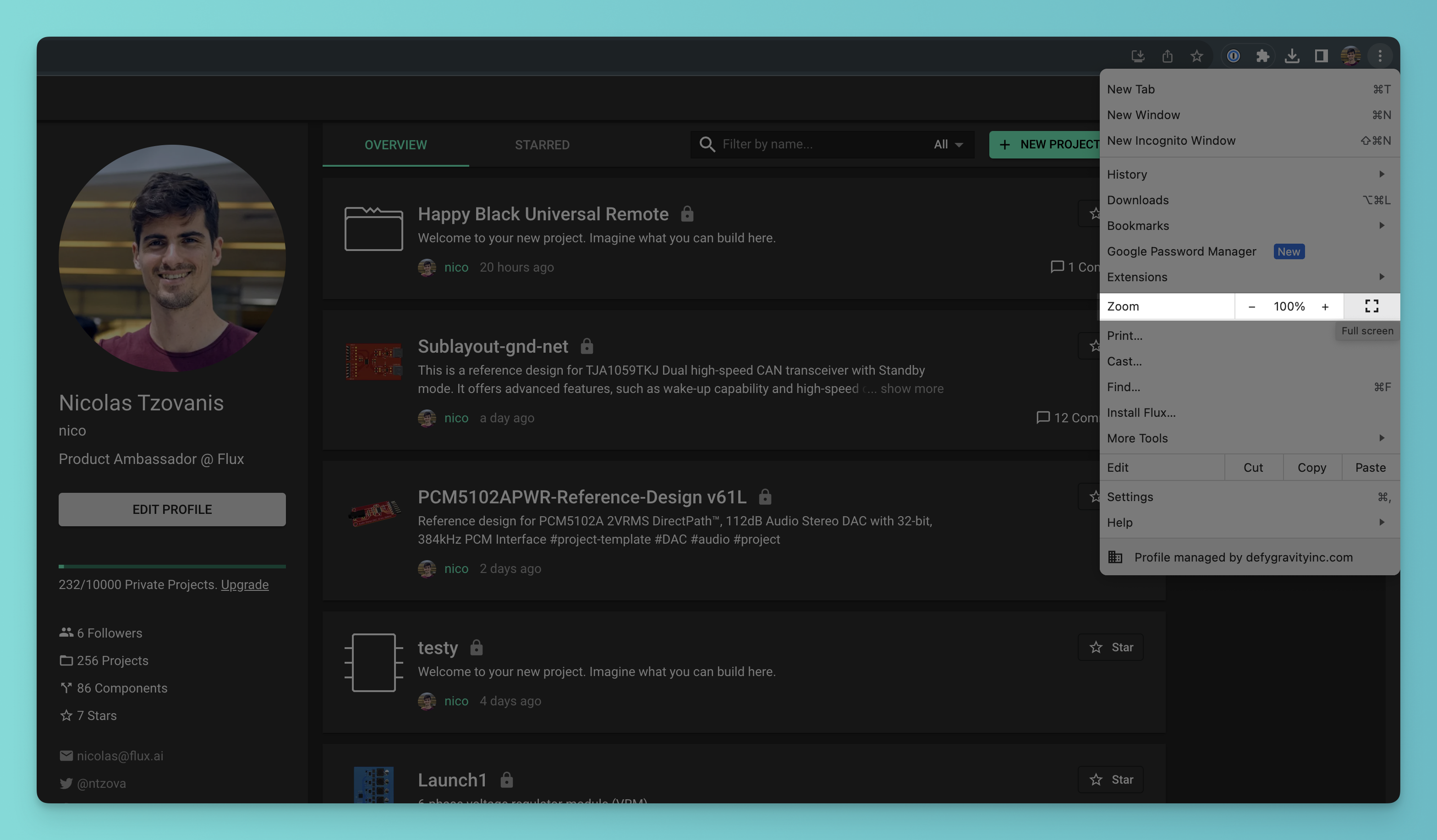Expand the Help submenu

[x=1250, y=523]
